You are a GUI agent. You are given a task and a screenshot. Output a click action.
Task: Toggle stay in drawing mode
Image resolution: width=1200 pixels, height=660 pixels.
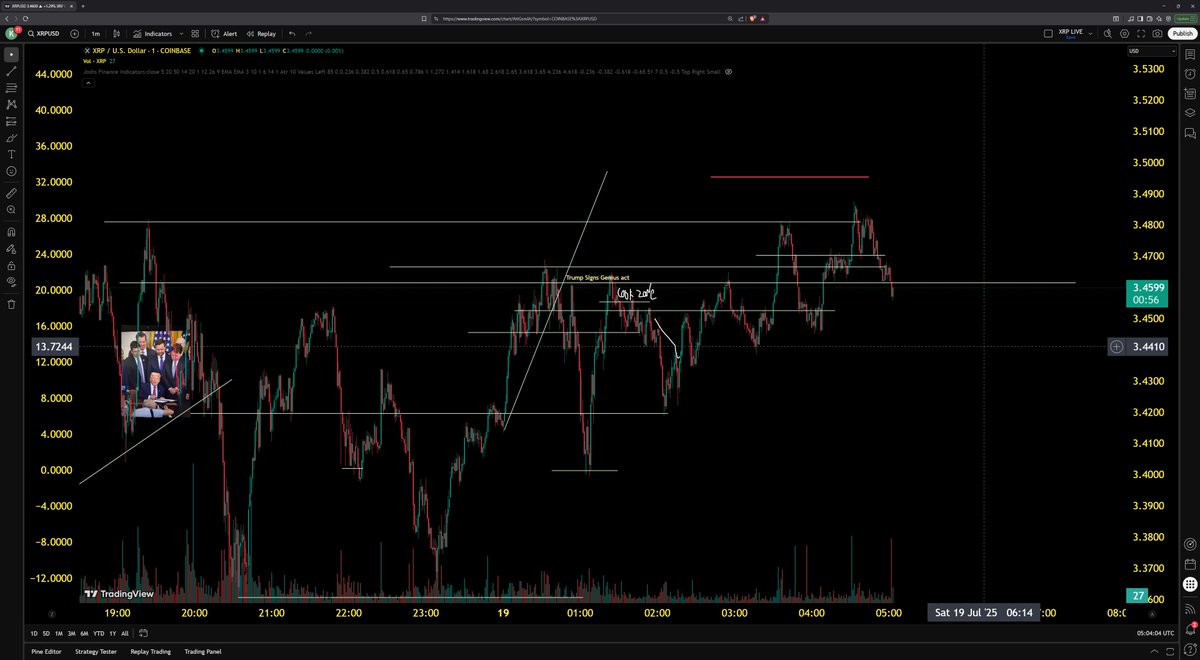(x=12, y=248)
